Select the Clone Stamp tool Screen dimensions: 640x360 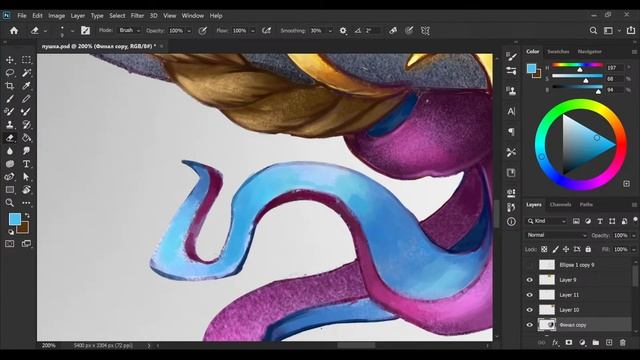[x=10, y=125]
